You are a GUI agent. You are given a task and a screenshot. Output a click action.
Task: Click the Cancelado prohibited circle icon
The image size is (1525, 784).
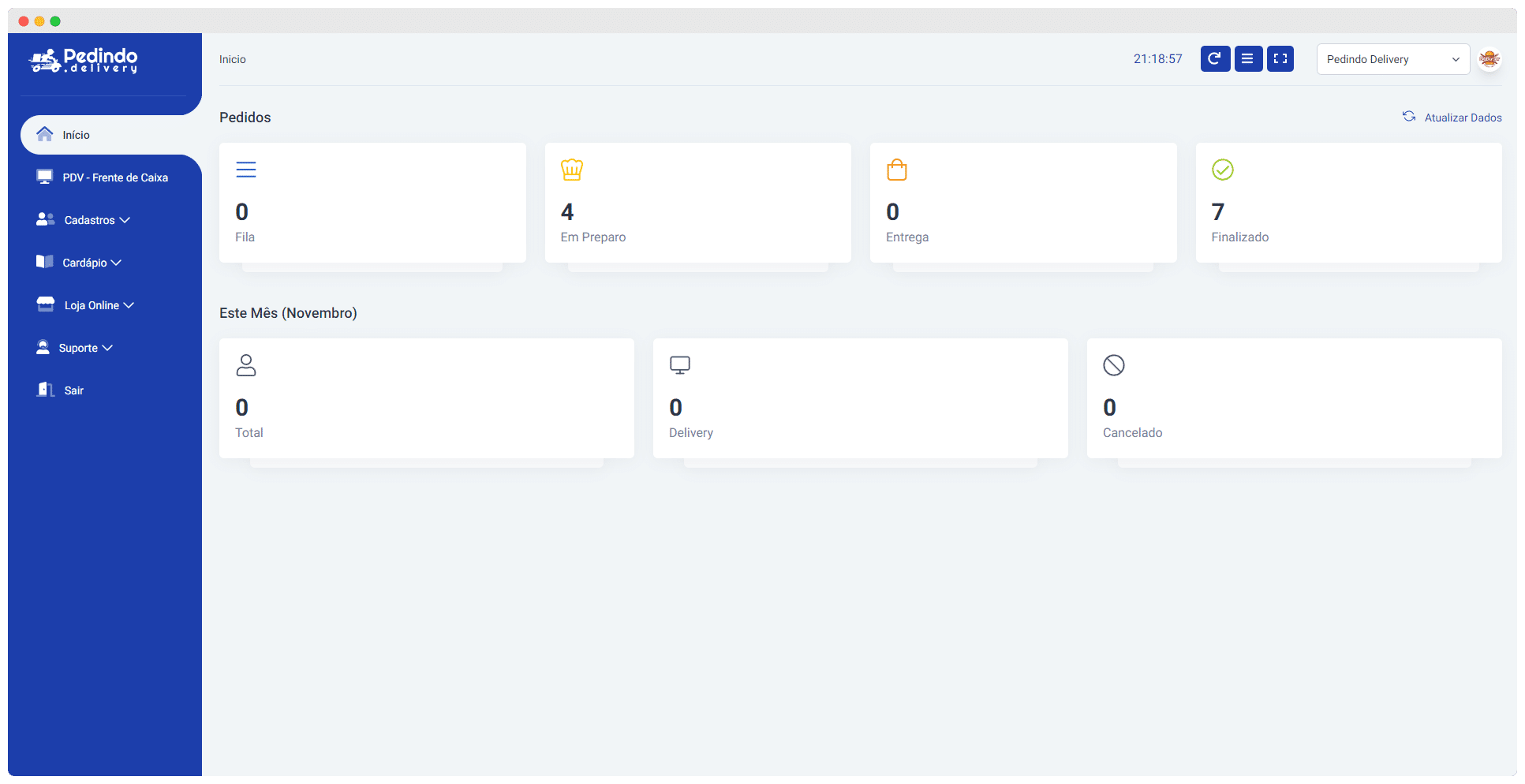pos(1113,365)
